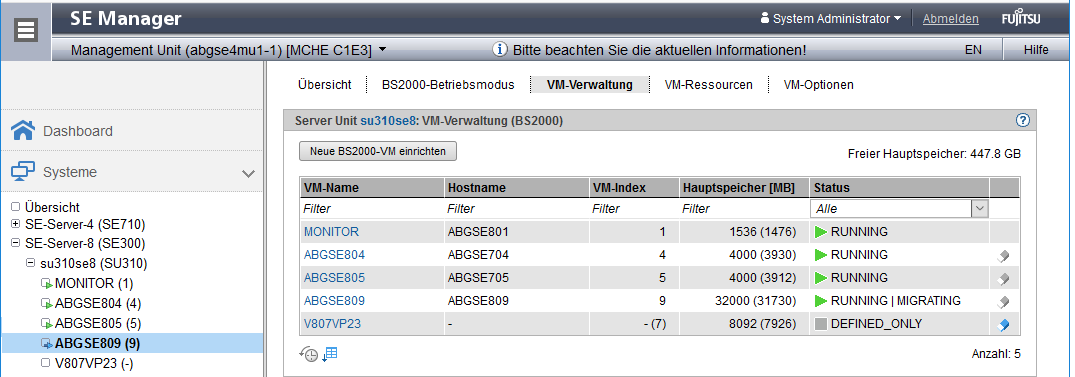
Task: Collapse the Systeme section chevron
Action: 249,173
